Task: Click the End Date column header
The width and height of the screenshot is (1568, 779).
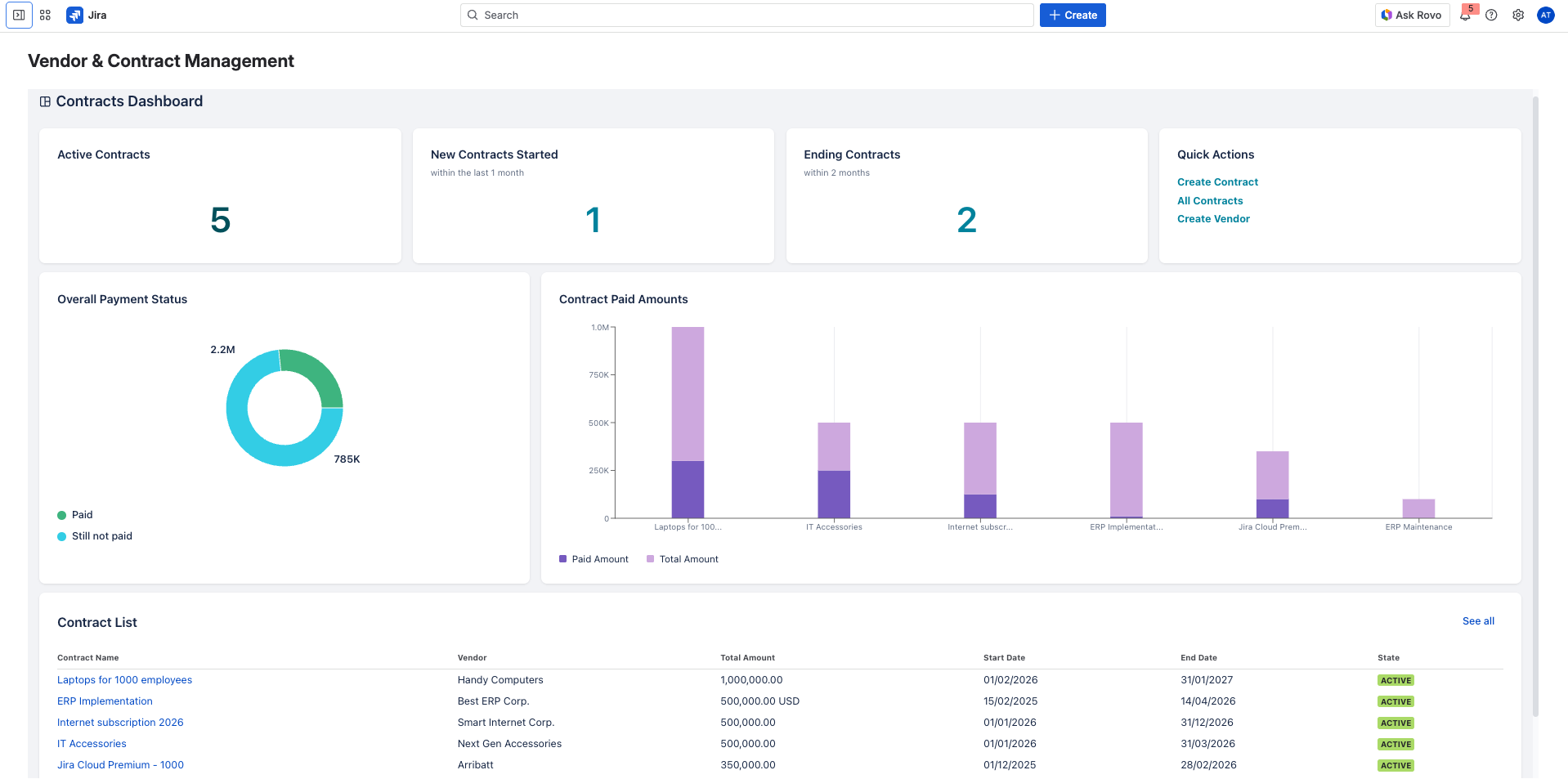Action: [x=1198, y=658]
